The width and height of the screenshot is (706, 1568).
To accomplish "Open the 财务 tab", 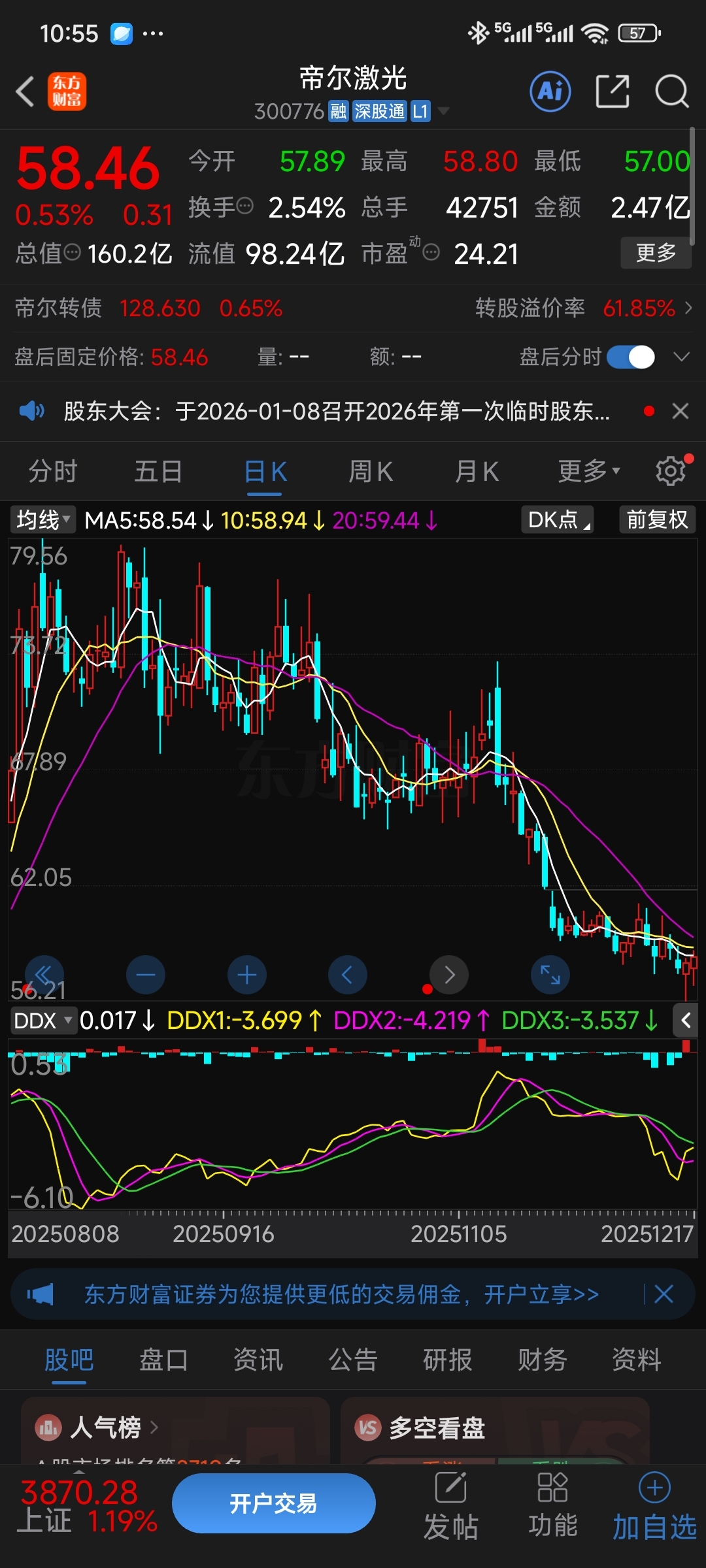I will pos(542,1360).
